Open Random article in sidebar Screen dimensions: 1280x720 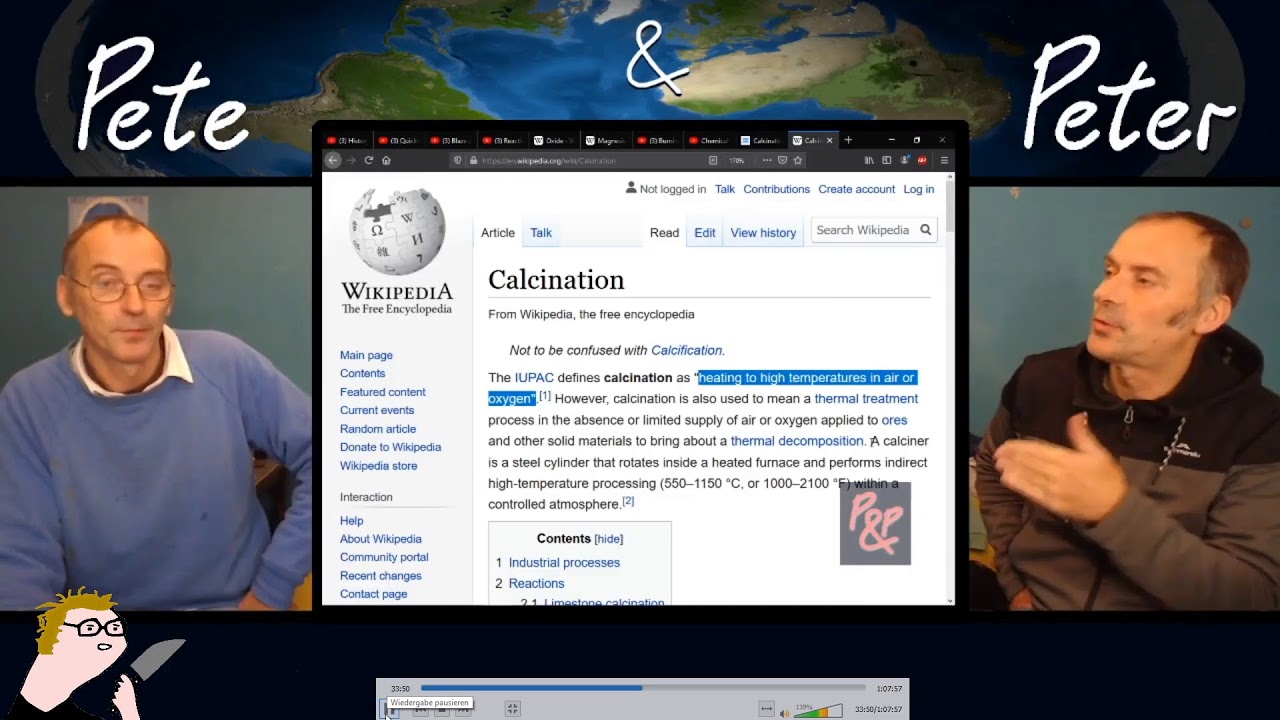378,429
